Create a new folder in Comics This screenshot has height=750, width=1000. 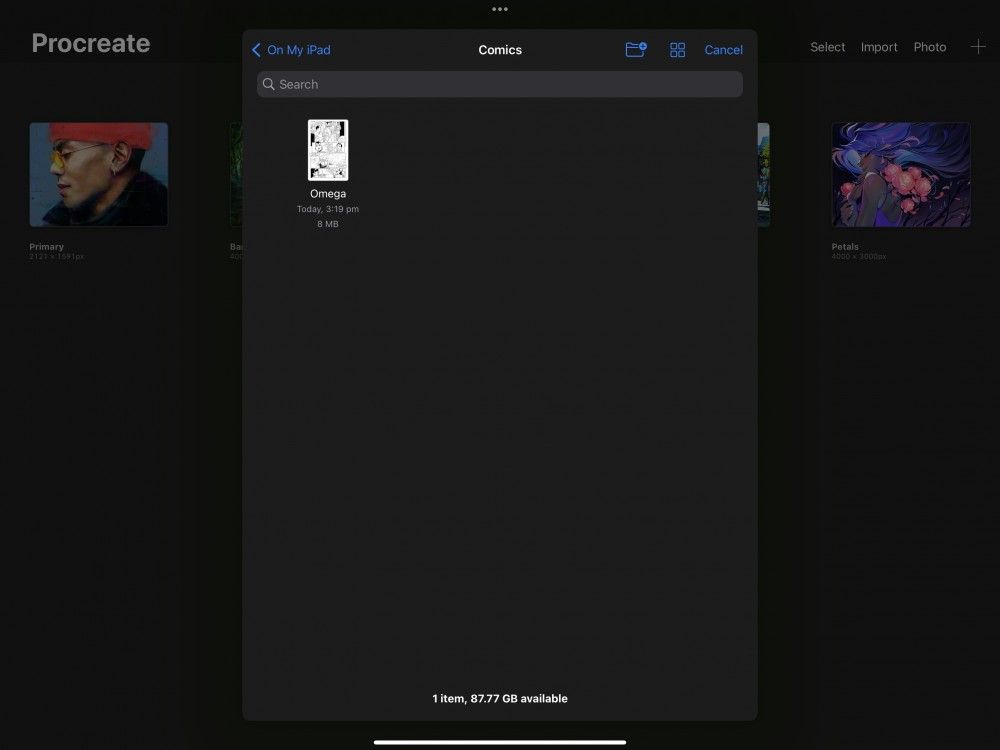636,49
